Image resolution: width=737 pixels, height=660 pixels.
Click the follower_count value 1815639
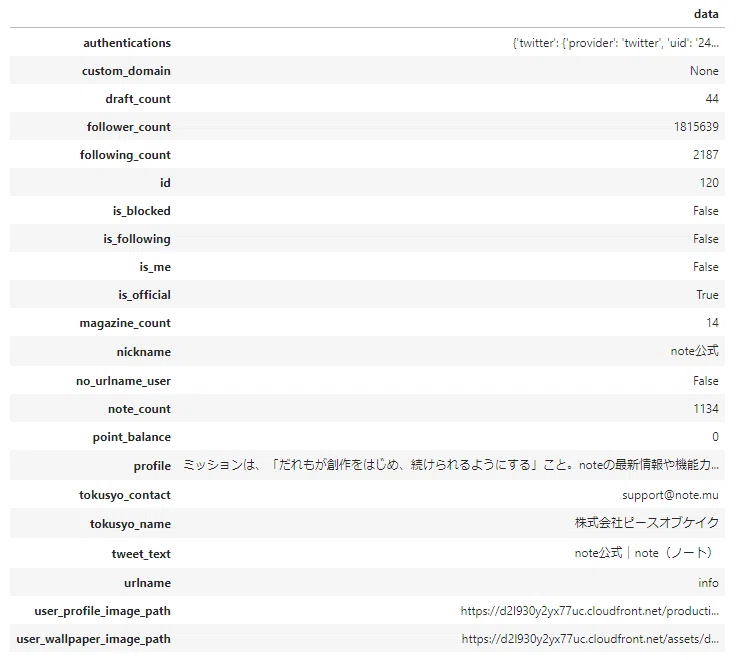(x=696, y=126)
